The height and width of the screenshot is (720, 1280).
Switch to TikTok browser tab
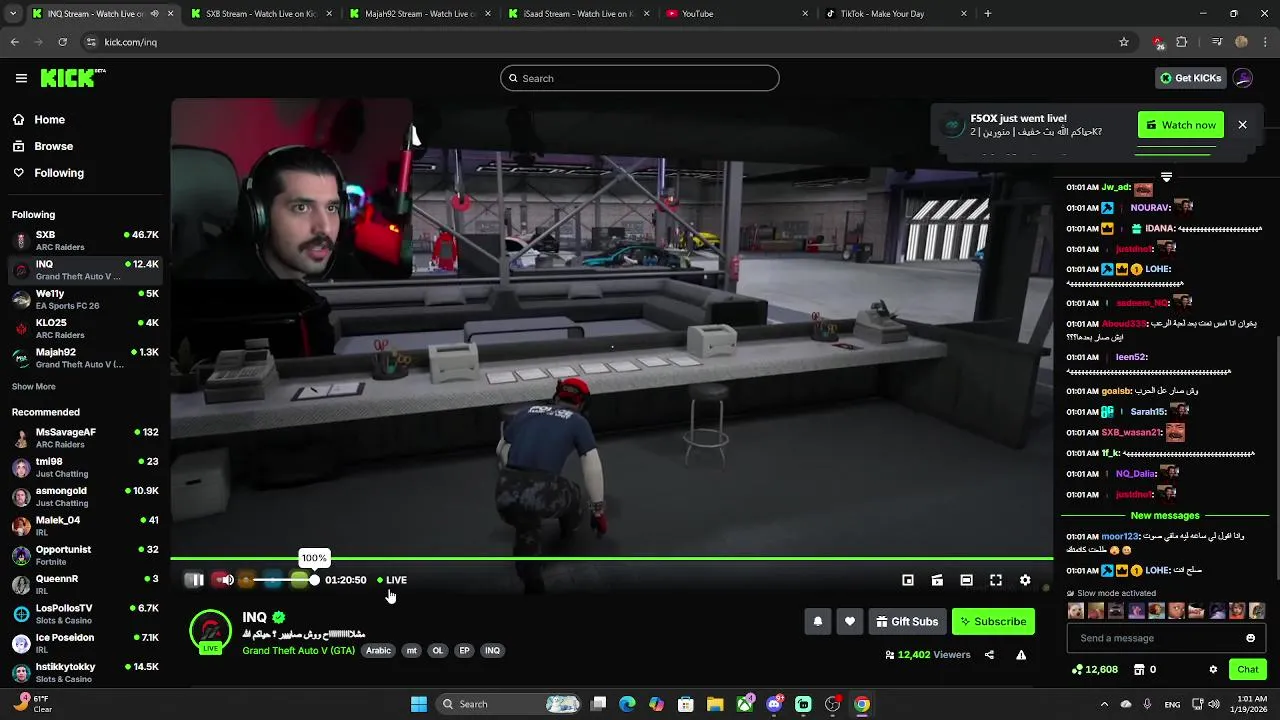point(895,14)
